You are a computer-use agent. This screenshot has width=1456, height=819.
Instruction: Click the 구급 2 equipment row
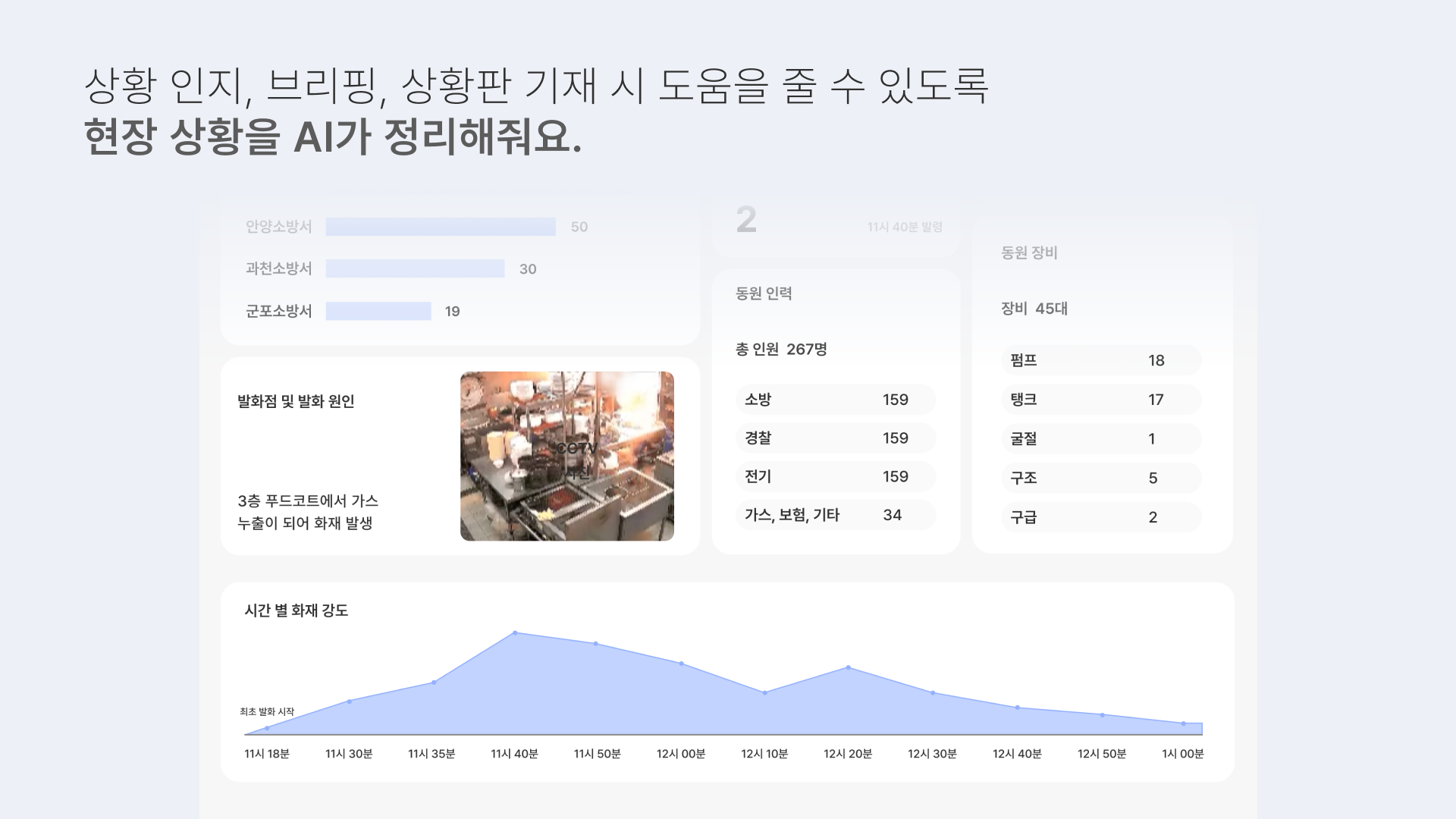pyautogui.click(x=1100, y=517)
